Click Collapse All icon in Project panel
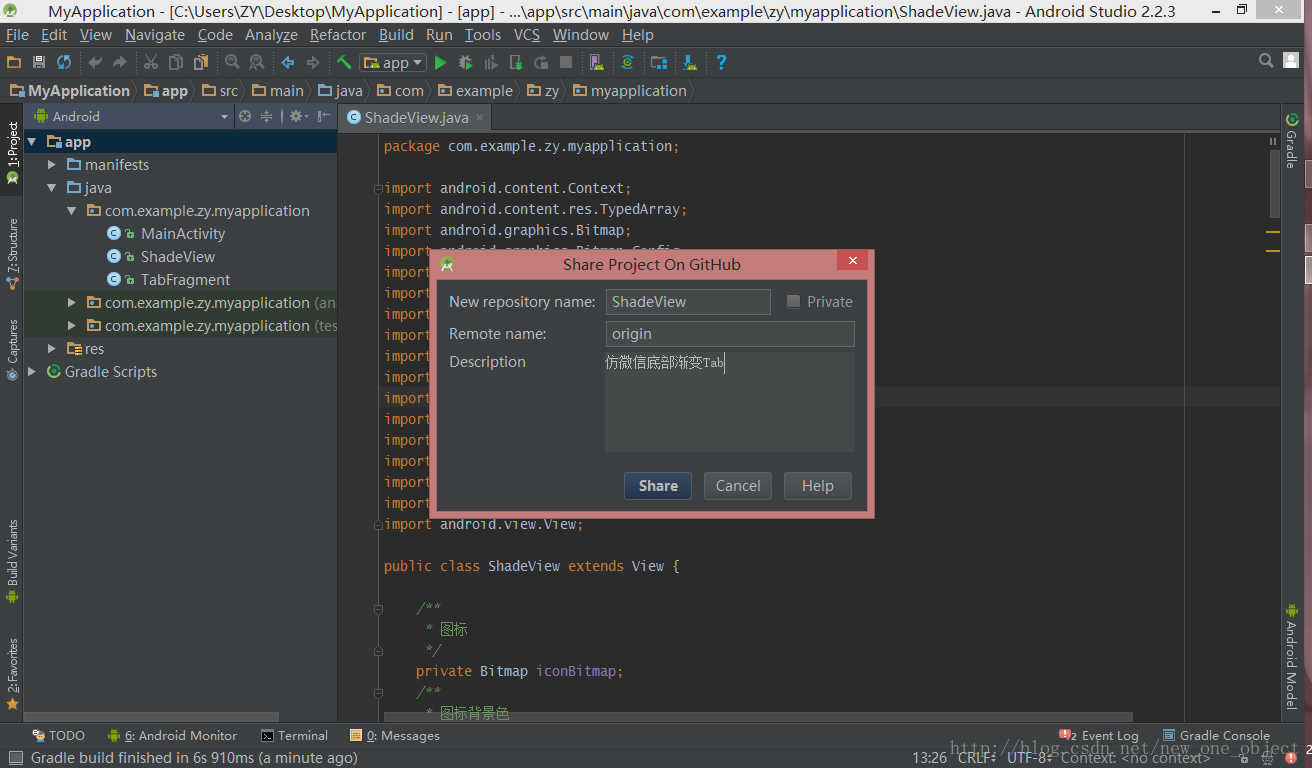The width and height of the screenshot is (1312, 768). pos(267,116)
